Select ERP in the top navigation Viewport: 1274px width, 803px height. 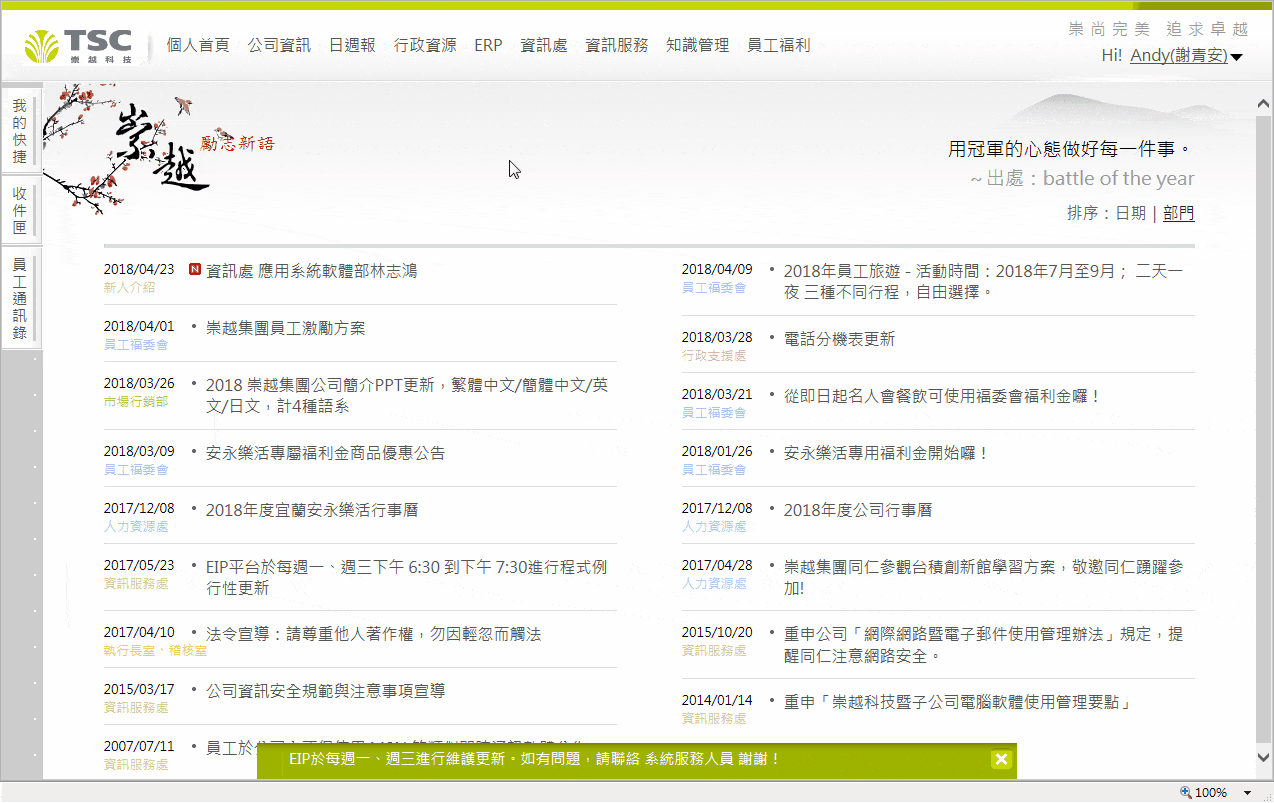[488, 45]
